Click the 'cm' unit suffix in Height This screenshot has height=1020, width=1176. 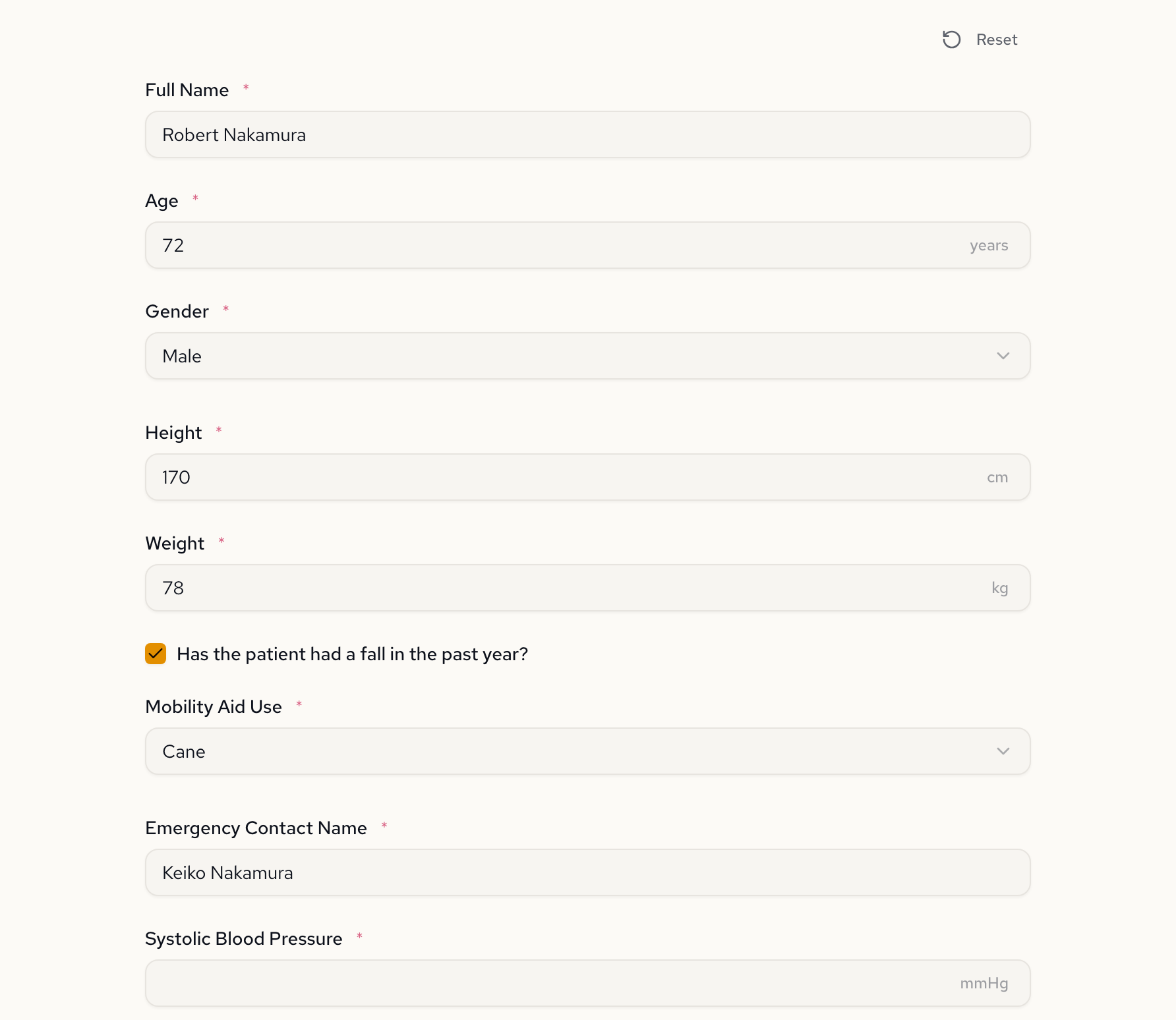(997, 477)
